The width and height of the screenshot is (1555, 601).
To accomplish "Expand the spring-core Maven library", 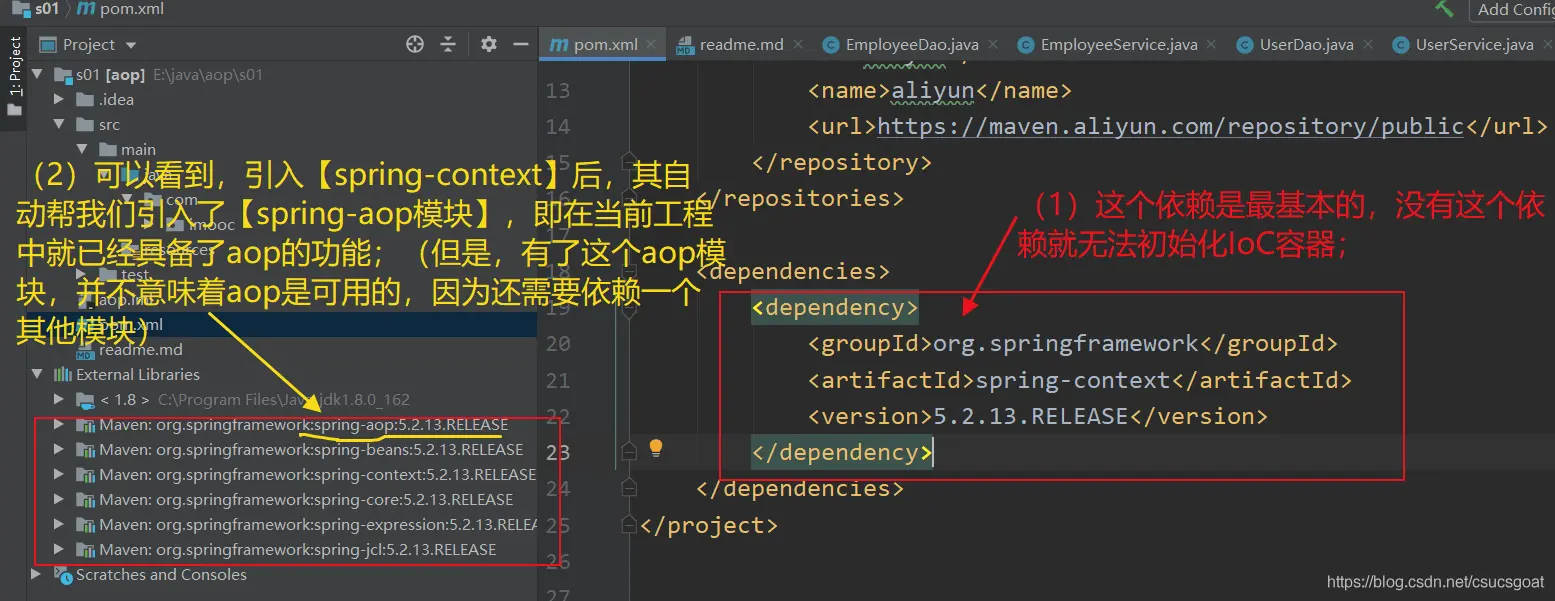I will [60, 500].
